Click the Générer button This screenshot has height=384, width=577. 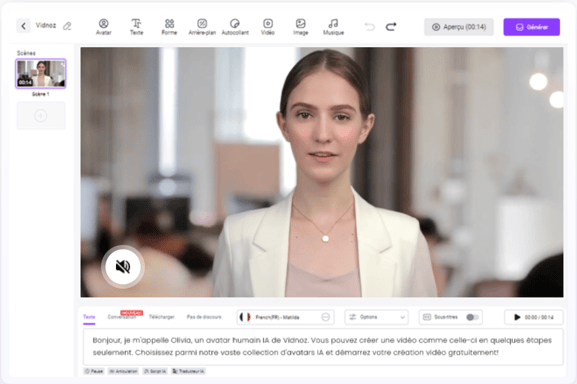tap(532, 27)
